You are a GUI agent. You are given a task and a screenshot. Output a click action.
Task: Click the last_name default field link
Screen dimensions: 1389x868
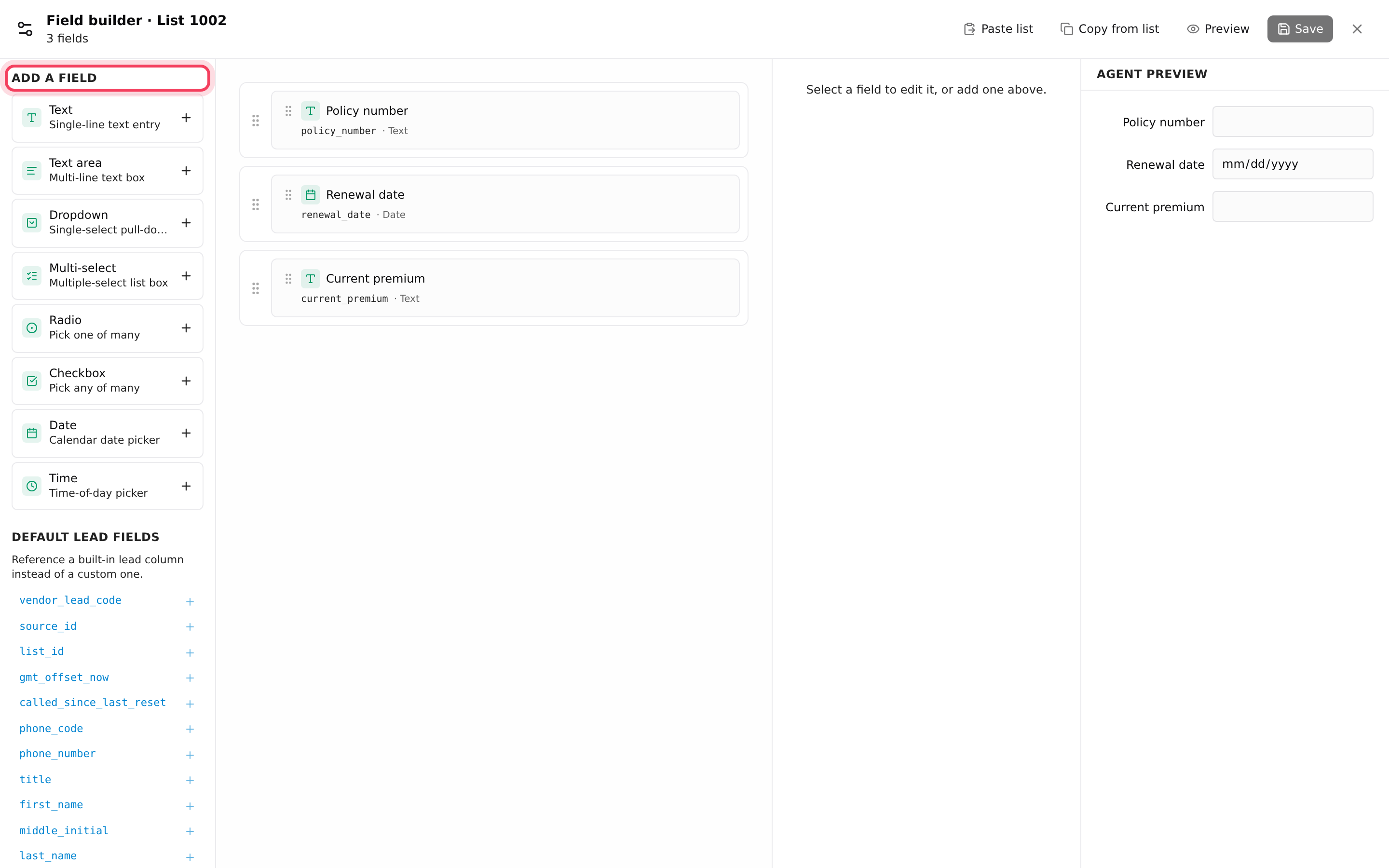[48, 856]
